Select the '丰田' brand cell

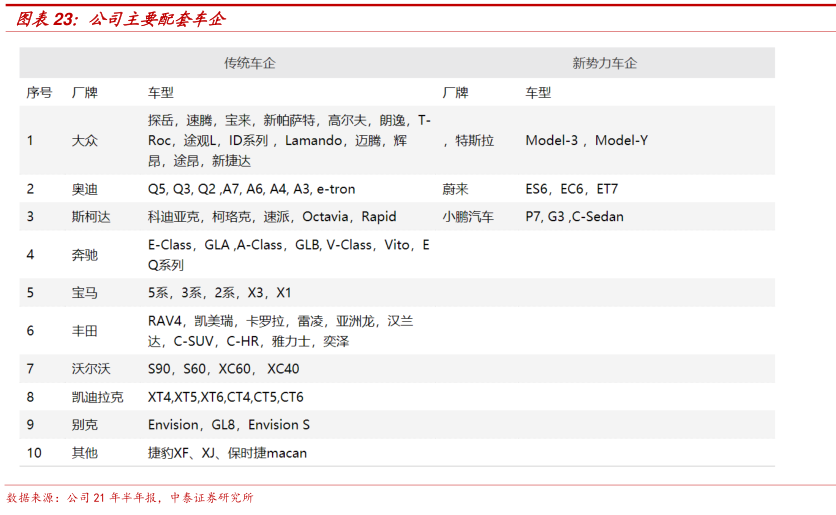tap(85, 331)
